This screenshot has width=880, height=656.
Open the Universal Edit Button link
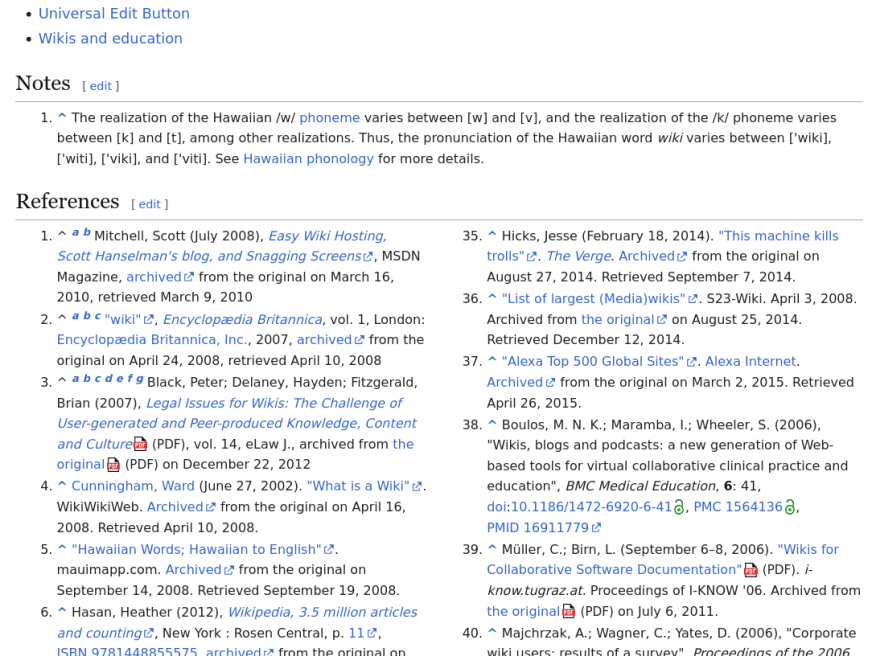(x=114, y=13)
